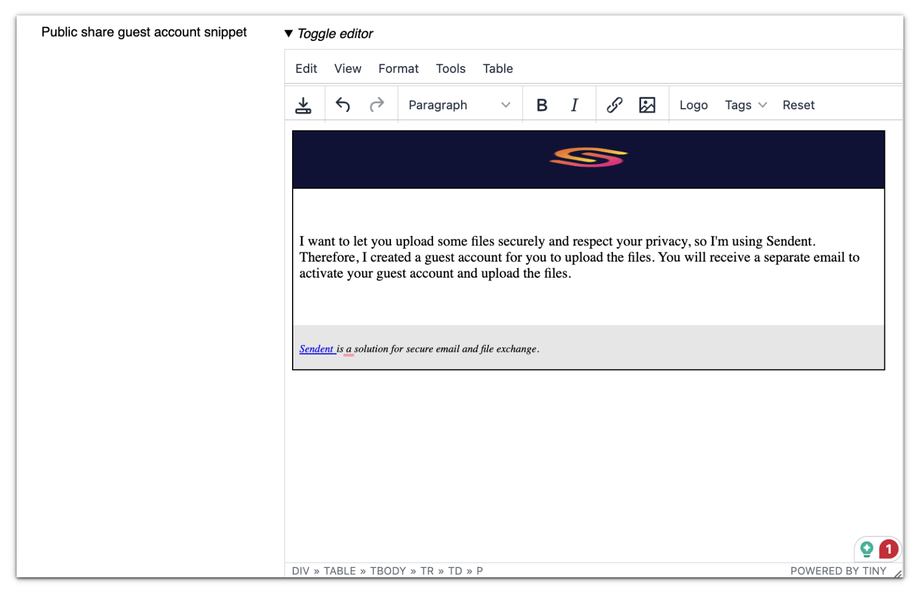This screenshot has width=920, height=595.
Task: Click the Sendent logo in the header
Action: 588,157
